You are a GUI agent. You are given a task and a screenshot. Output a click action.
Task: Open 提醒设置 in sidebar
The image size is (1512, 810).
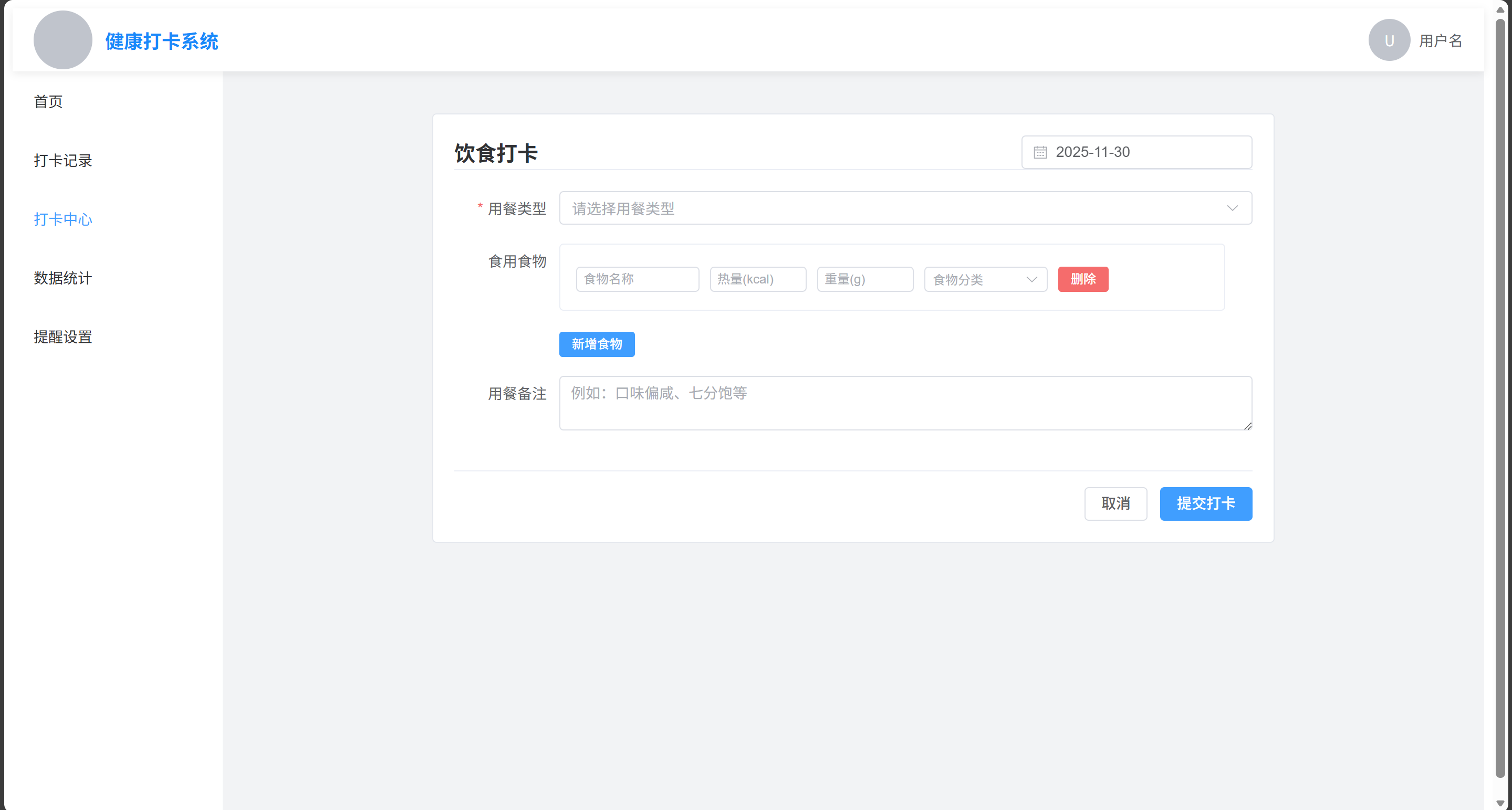tap(63, 337)
